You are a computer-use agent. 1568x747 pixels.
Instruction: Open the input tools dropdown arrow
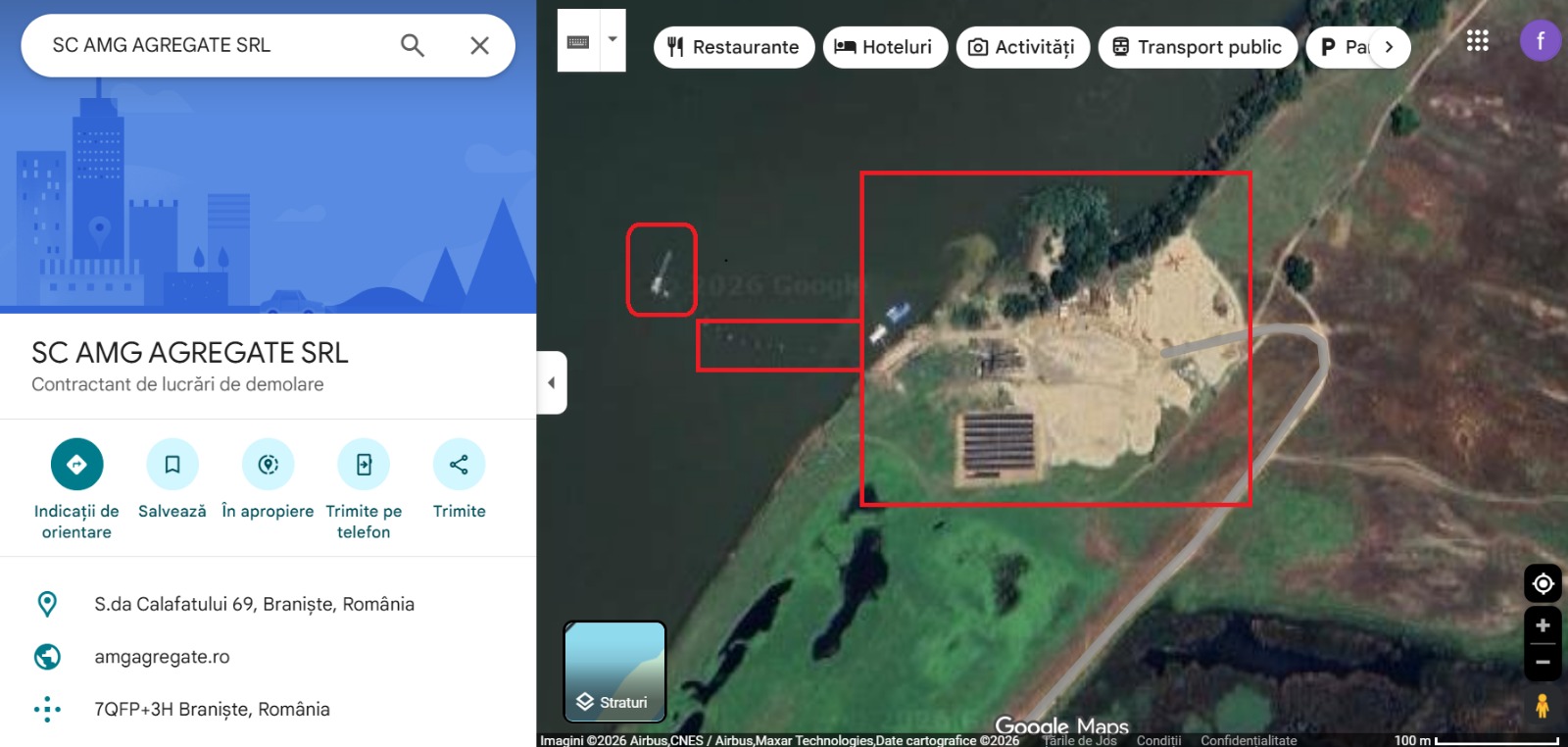point(612,40)
